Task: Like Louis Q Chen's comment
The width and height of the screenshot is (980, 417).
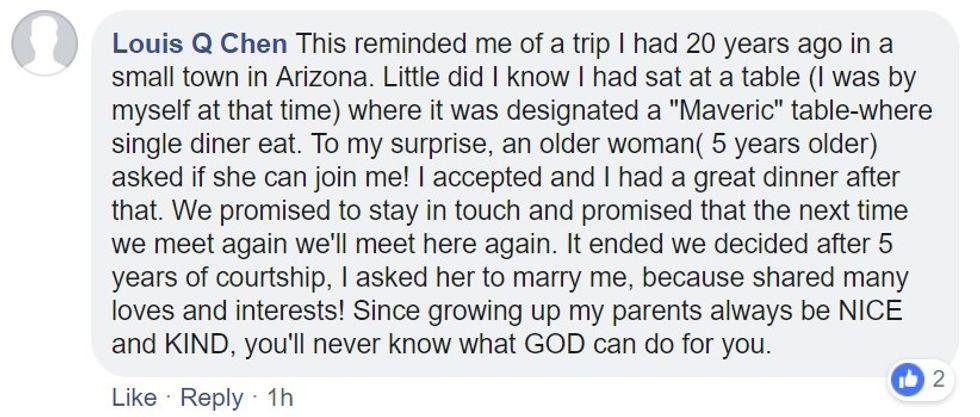Action: 133,398
